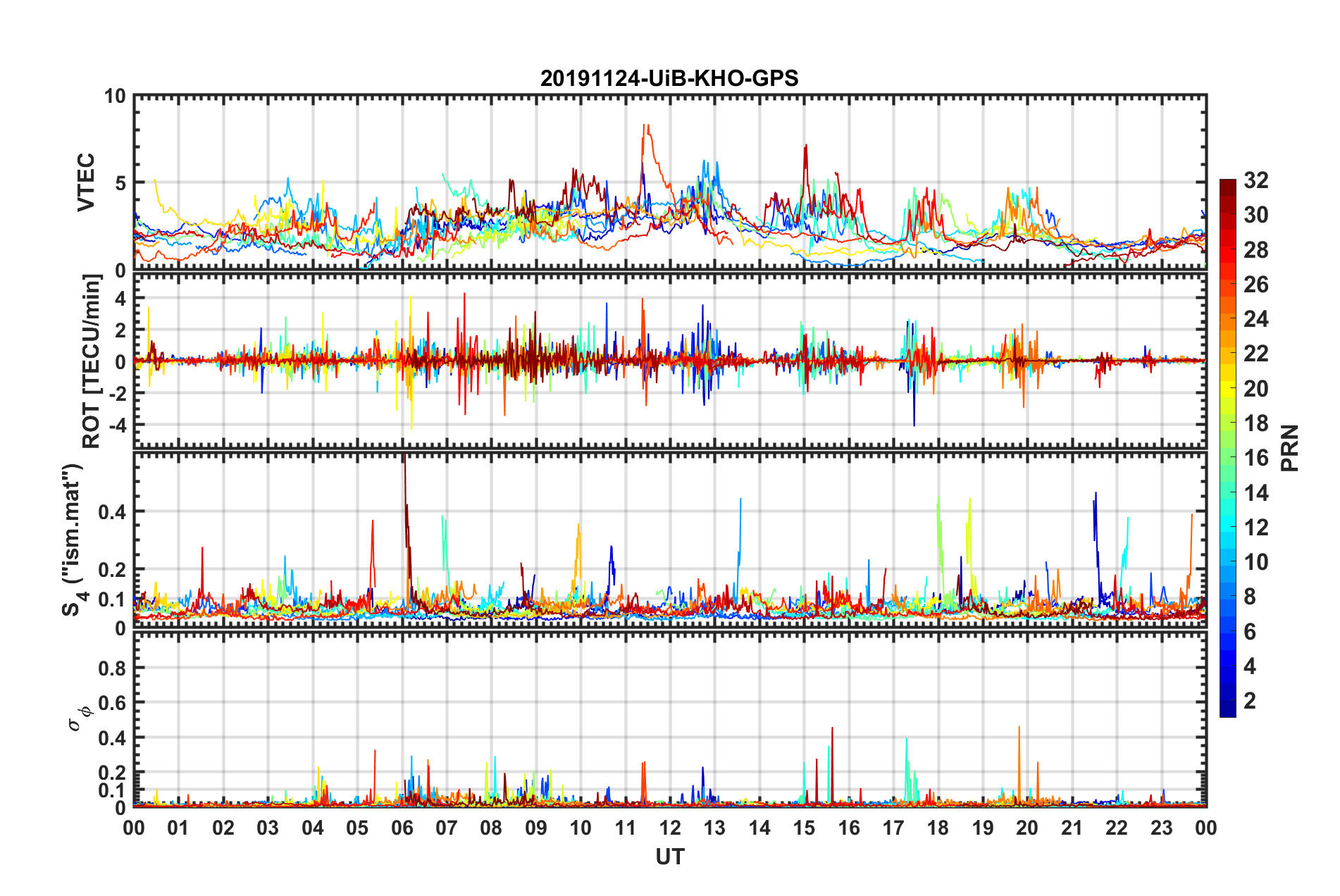
Task: Click colorbar tick label 32
Action: (x=1255, y=180)
